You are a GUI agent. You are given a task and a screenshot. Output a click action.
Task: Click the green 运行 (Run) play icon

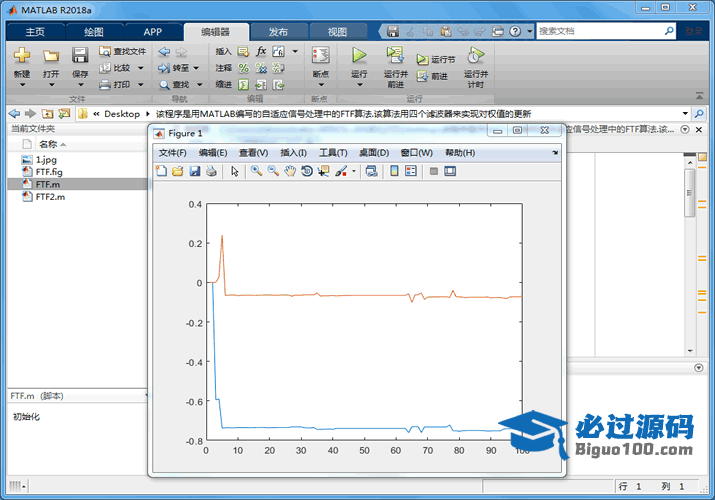(359, 56)
